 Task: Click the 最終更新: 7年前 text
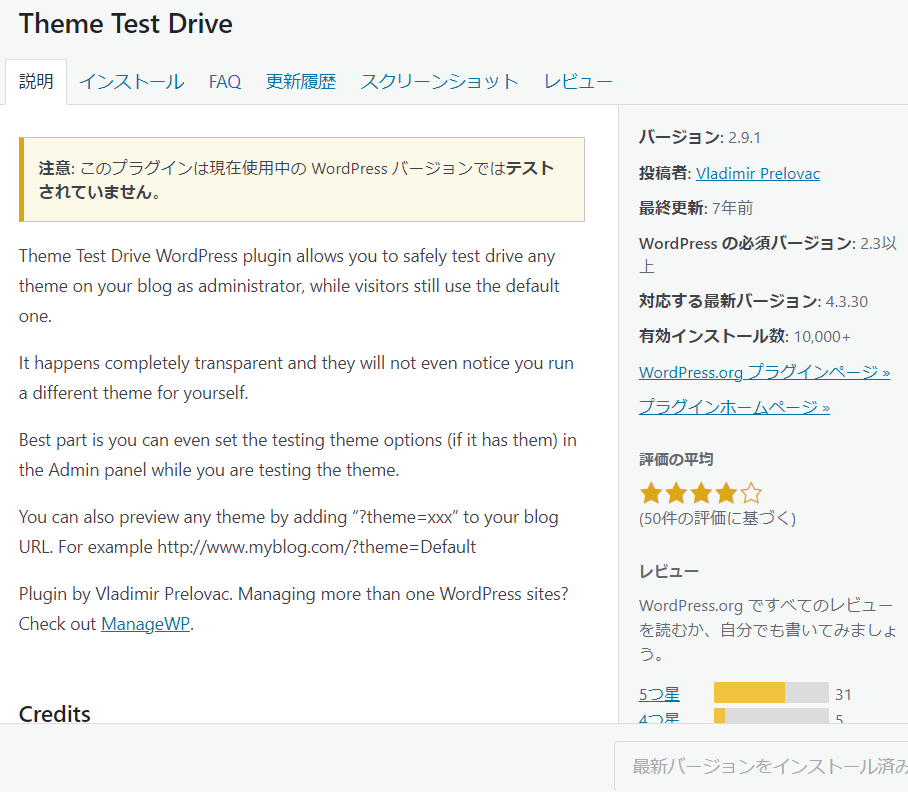pyautogui.click(x=695, y=208)
